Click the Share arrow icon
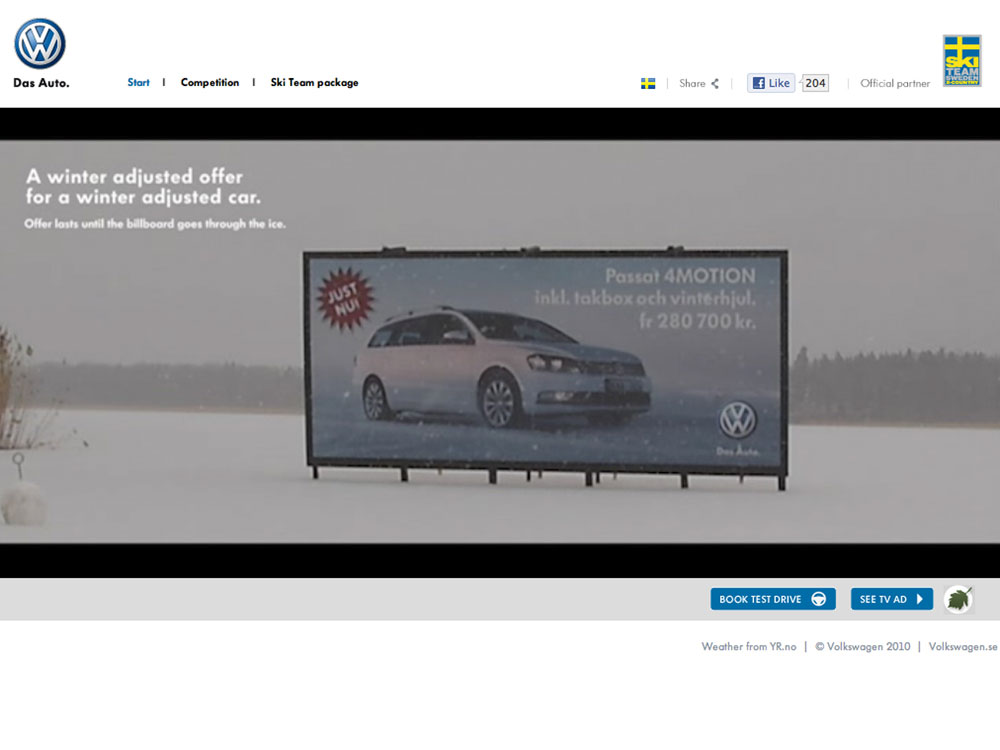 click(715, 84)
